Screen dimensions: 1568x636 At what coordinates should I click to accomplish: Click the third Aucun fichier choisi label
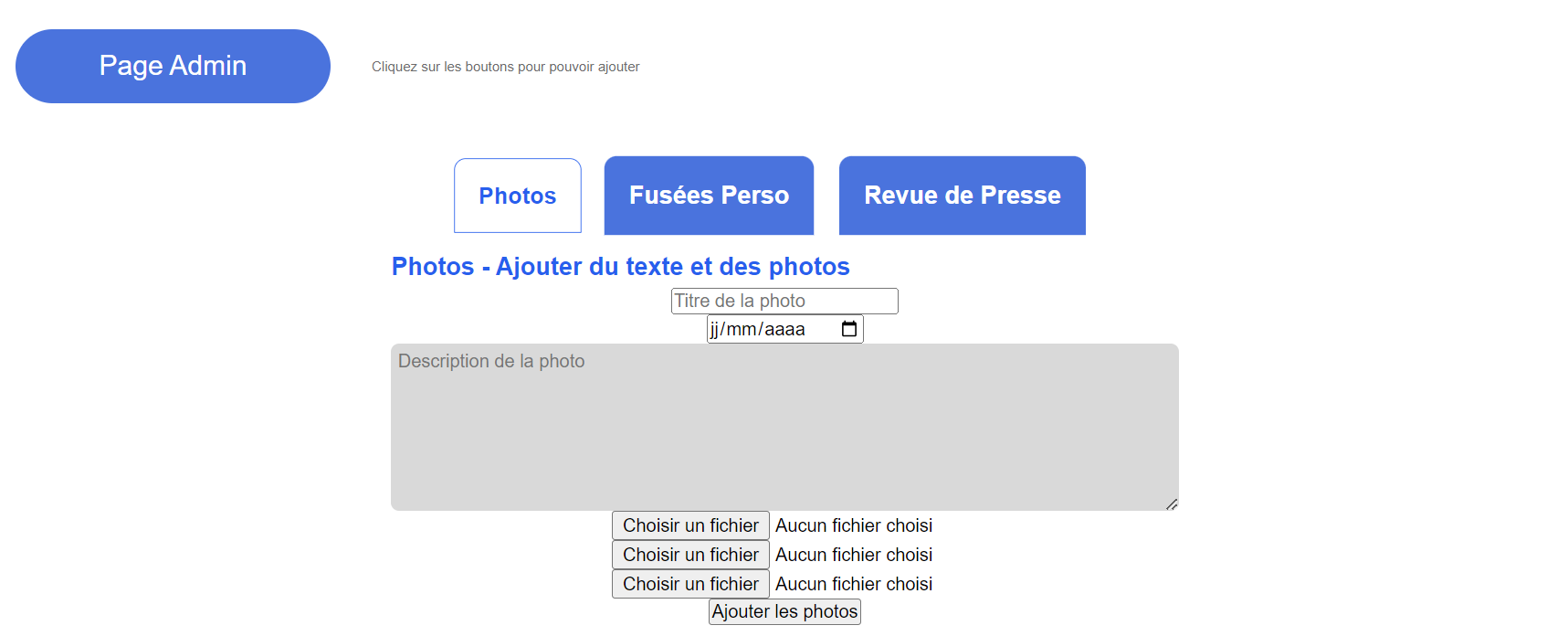click(853, 584)
